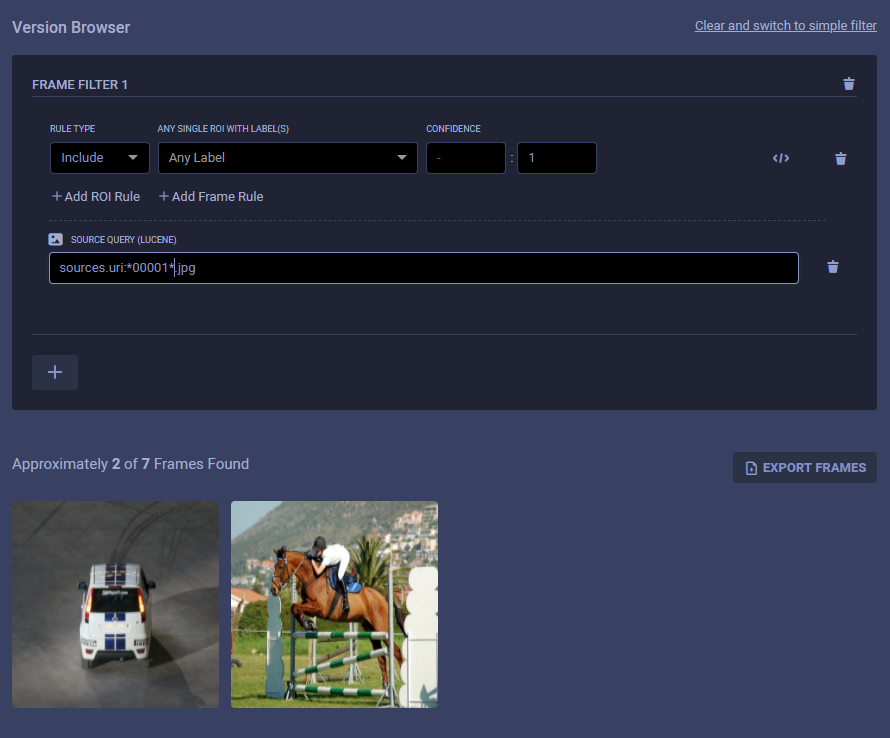Click the Frame Filter 1 header title
The height and width of the screenshot is (738, 890).
coord(80,85)
